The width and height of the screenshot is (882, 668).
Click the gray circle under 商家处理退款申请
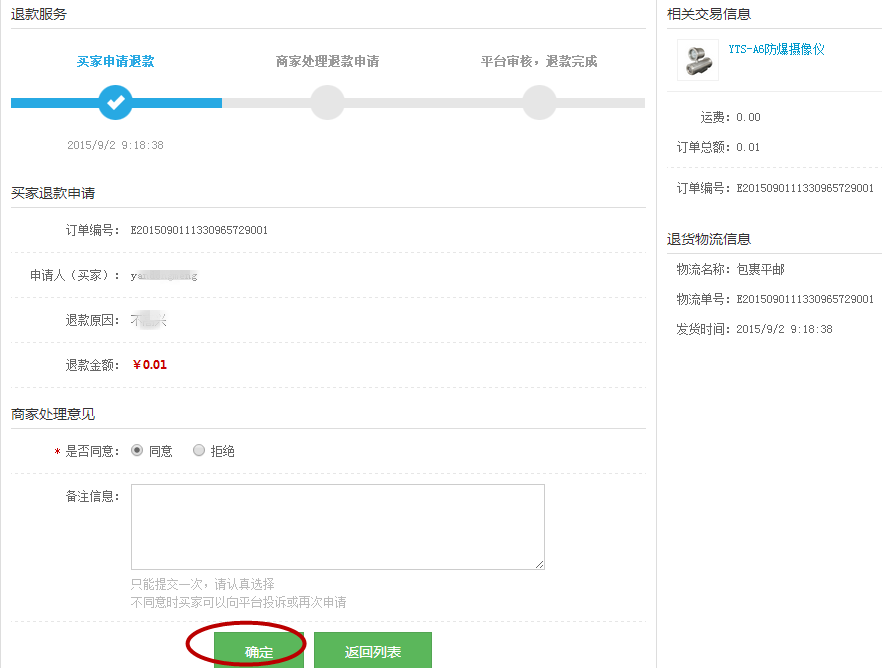(x=327, y=102)
